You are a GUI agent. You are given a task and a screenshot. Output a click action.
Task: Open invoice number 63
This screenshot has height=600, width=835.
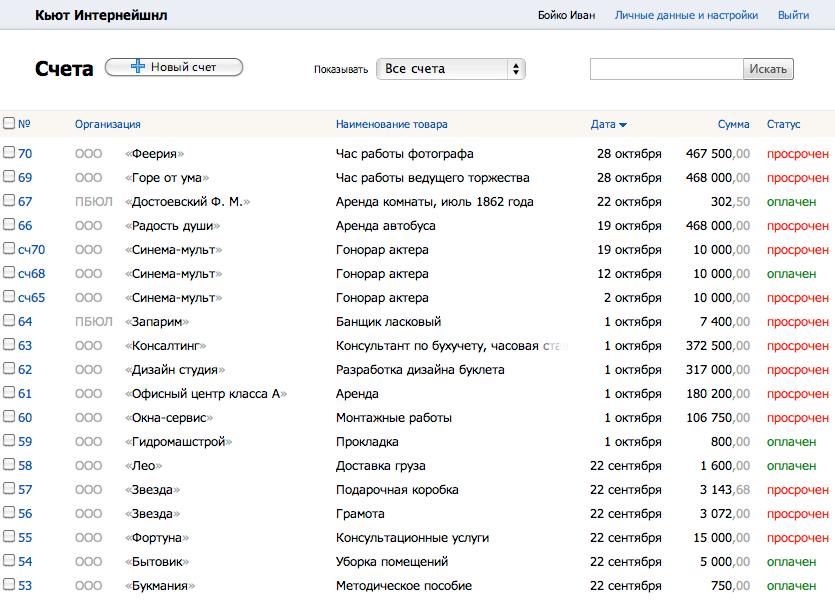click(25, 346)
